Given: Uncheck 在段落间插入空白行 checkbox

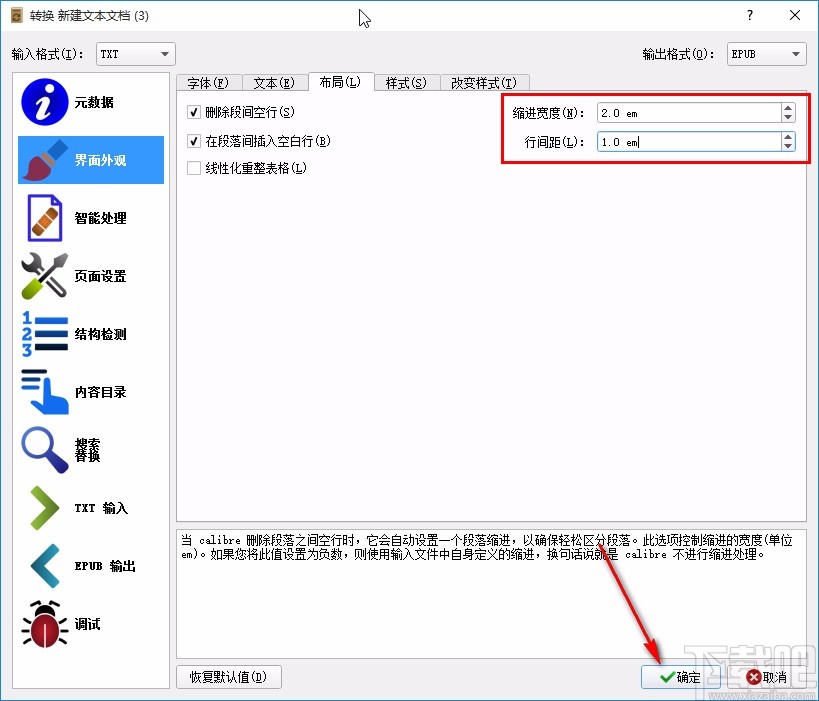Looking at the screenshot, I should [x=194, y=141].
